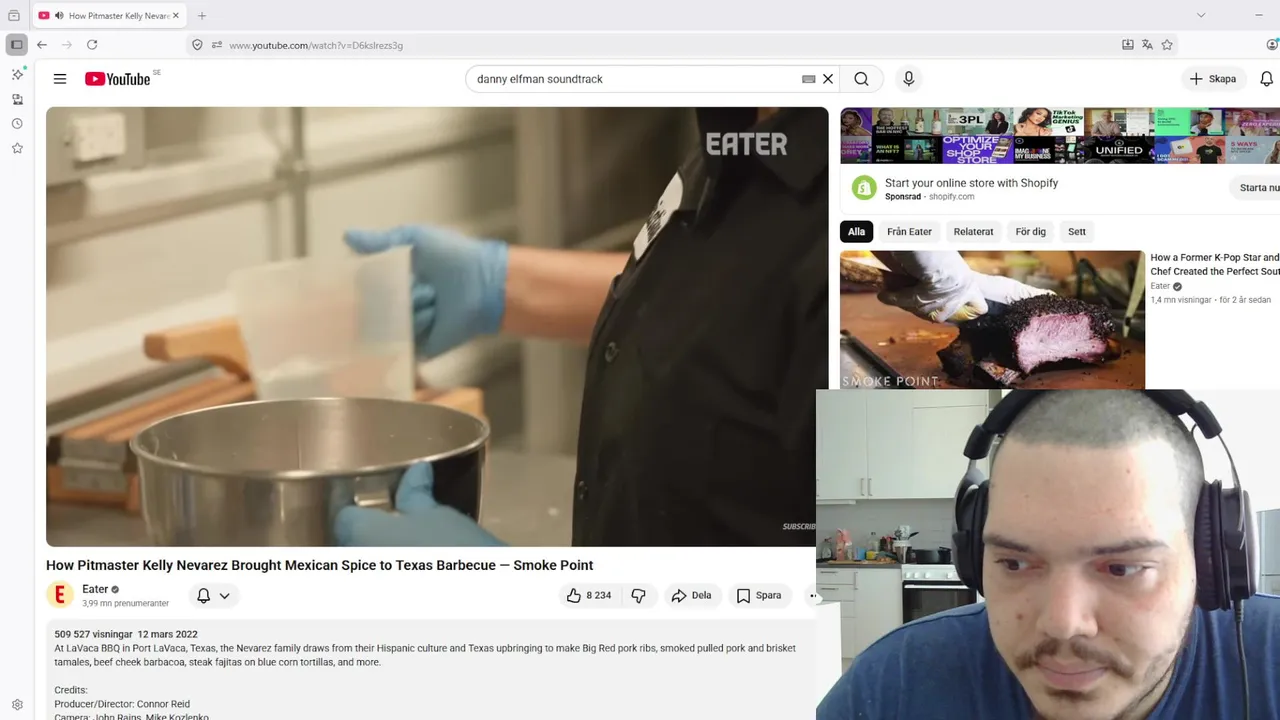Open the workspaces icon beside the tab
This screenshot has width=1280, height=720.
(x=14, y=15)
